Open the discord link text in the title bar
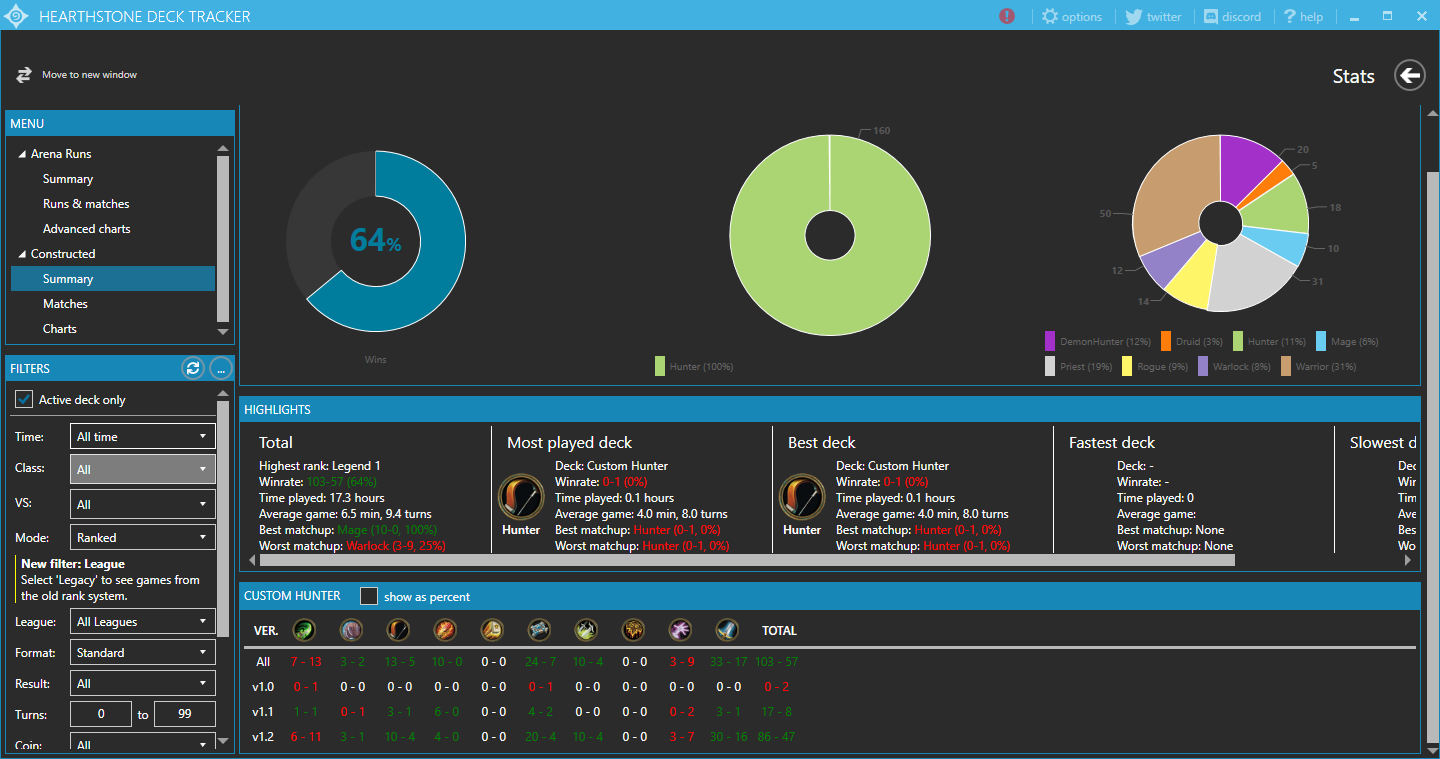The image size is (1440, 759). 1241,17
